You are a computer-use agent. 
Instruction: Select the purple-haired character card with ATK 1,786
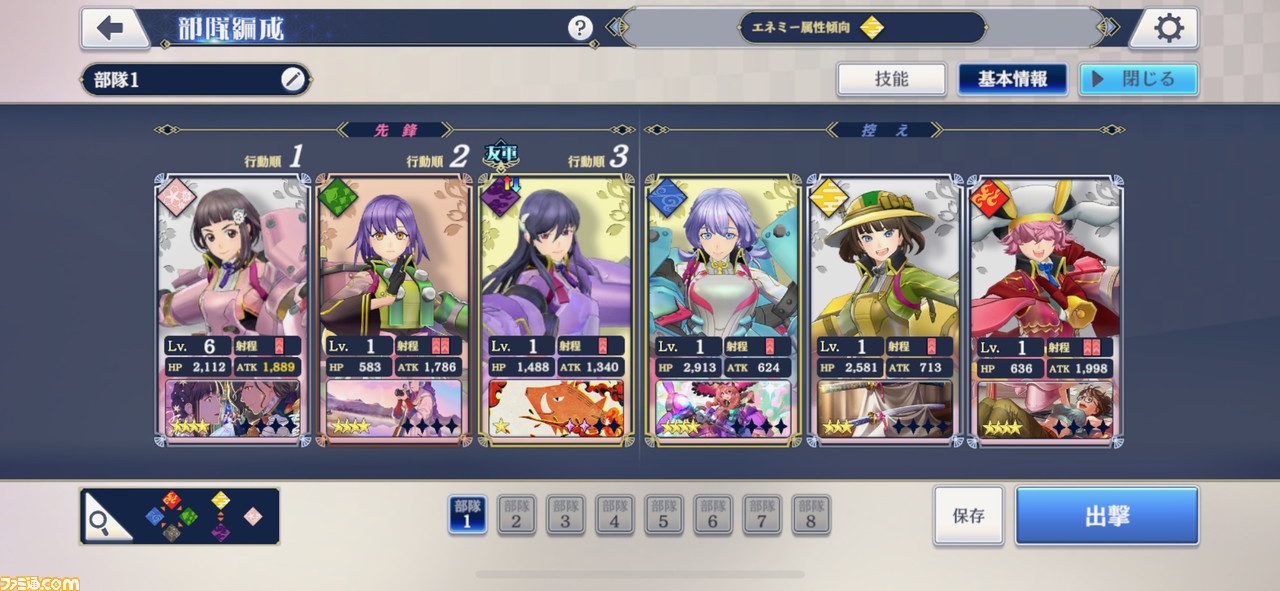pyautogui.click(x=393, y=309)
